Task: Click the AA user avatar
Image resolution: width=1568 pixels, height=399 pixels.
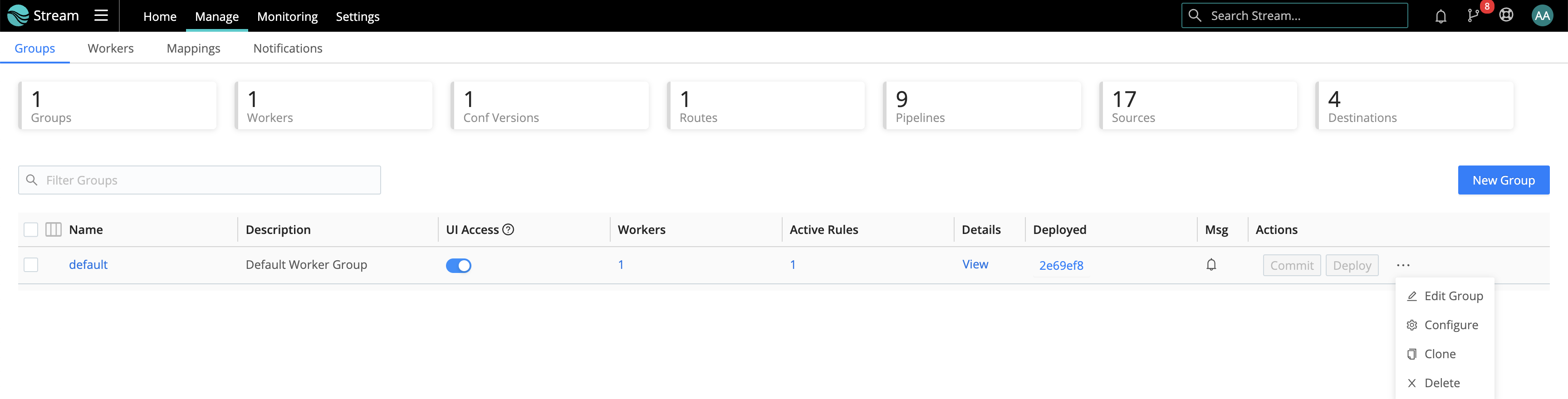Action: 1543,16
